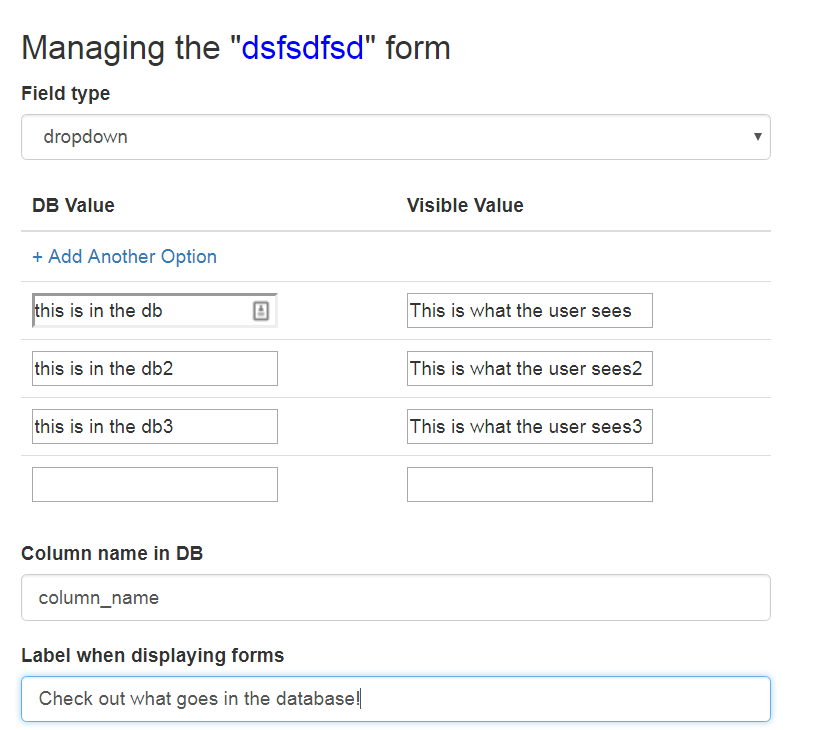Open the Field type dropdown

[x=395, y=137]
